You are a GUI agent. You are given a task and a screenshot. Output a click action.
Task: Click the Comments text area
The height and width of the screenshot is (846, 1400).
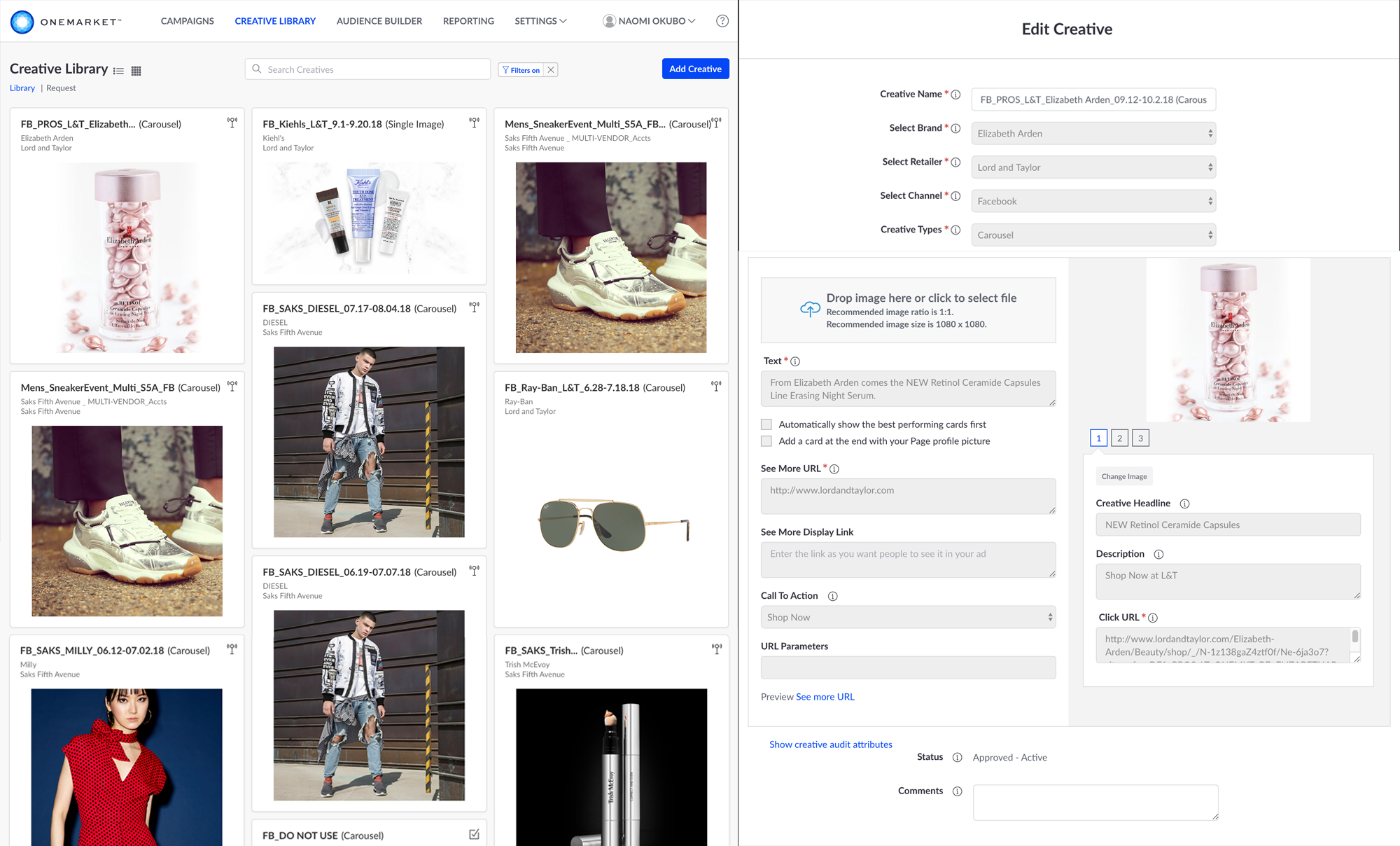1095,802
